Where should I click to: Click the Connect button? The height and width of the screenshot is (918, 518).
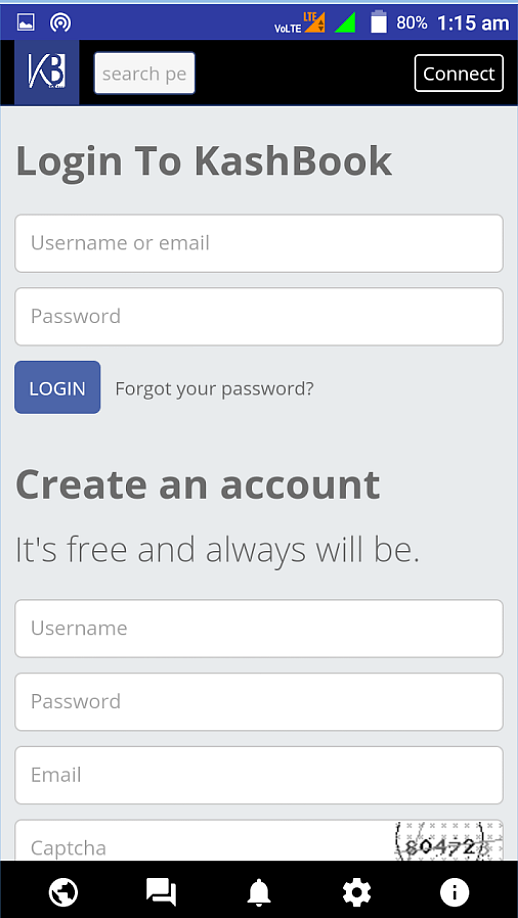coord(459,73)
